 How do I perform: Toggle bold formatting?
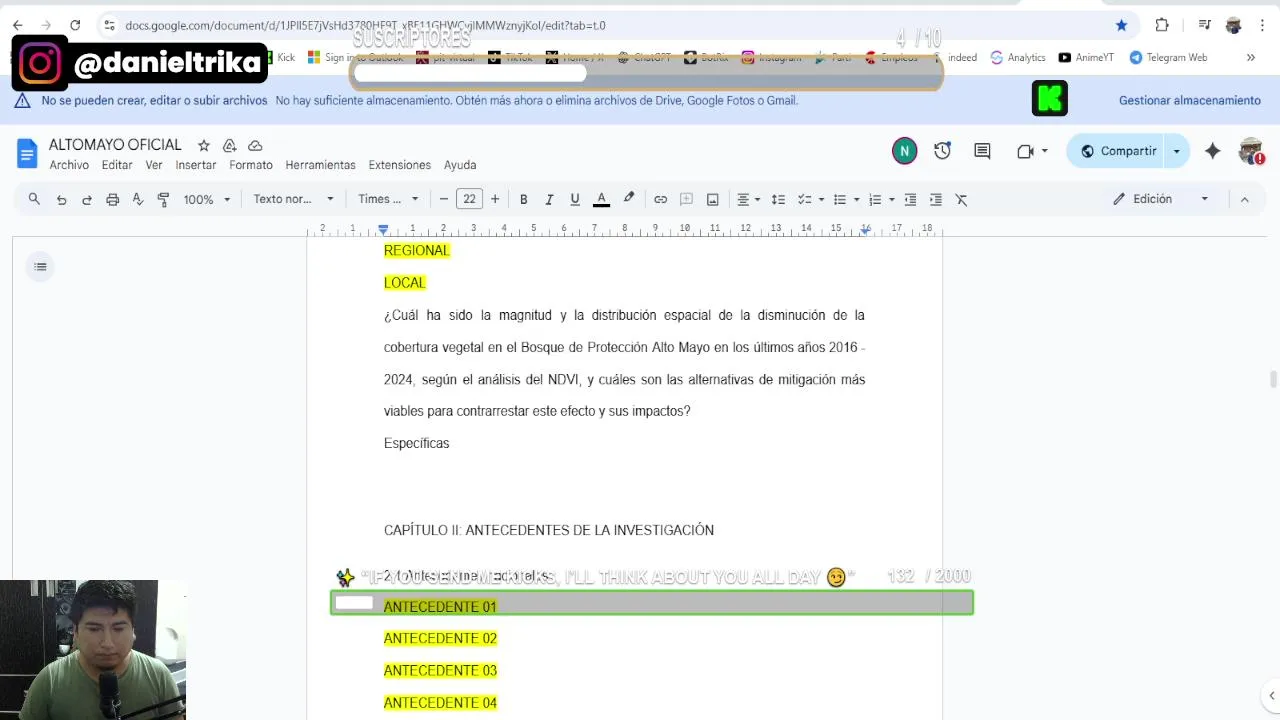click(523, 199)
